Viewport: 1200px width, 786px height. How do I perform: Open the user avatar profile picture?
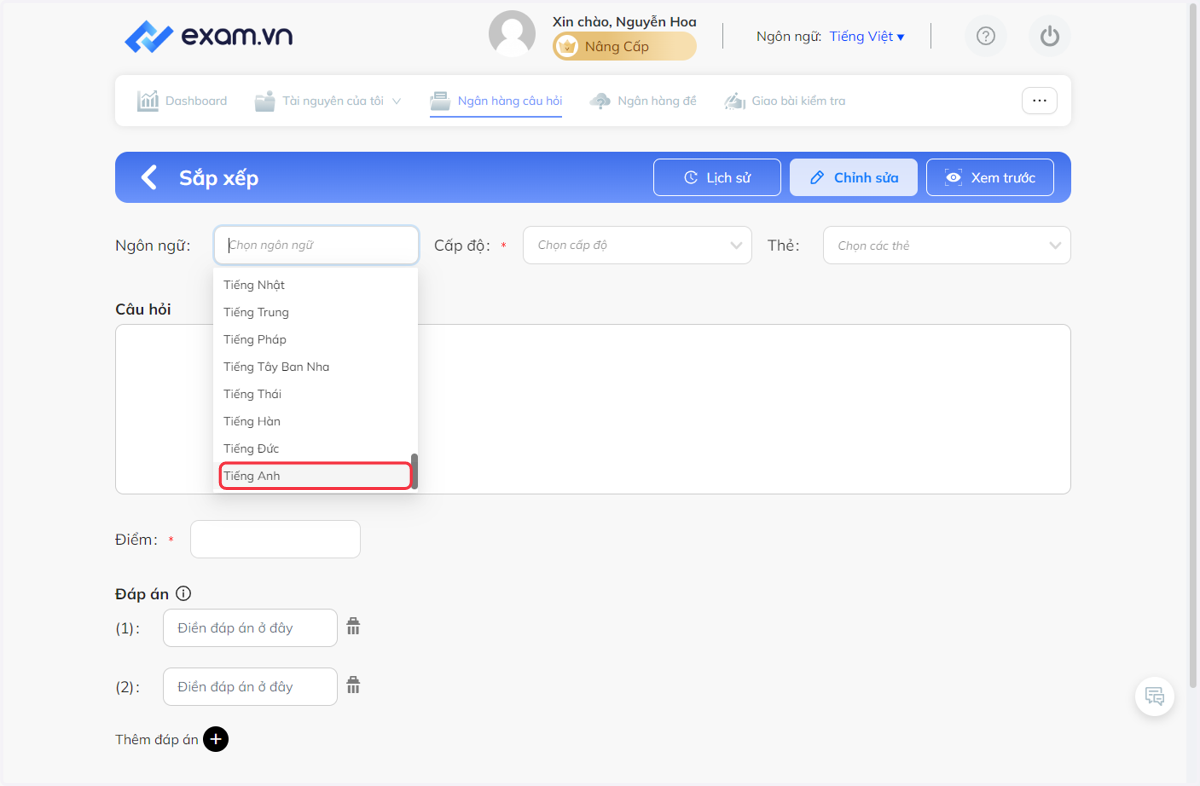[512, 34]
